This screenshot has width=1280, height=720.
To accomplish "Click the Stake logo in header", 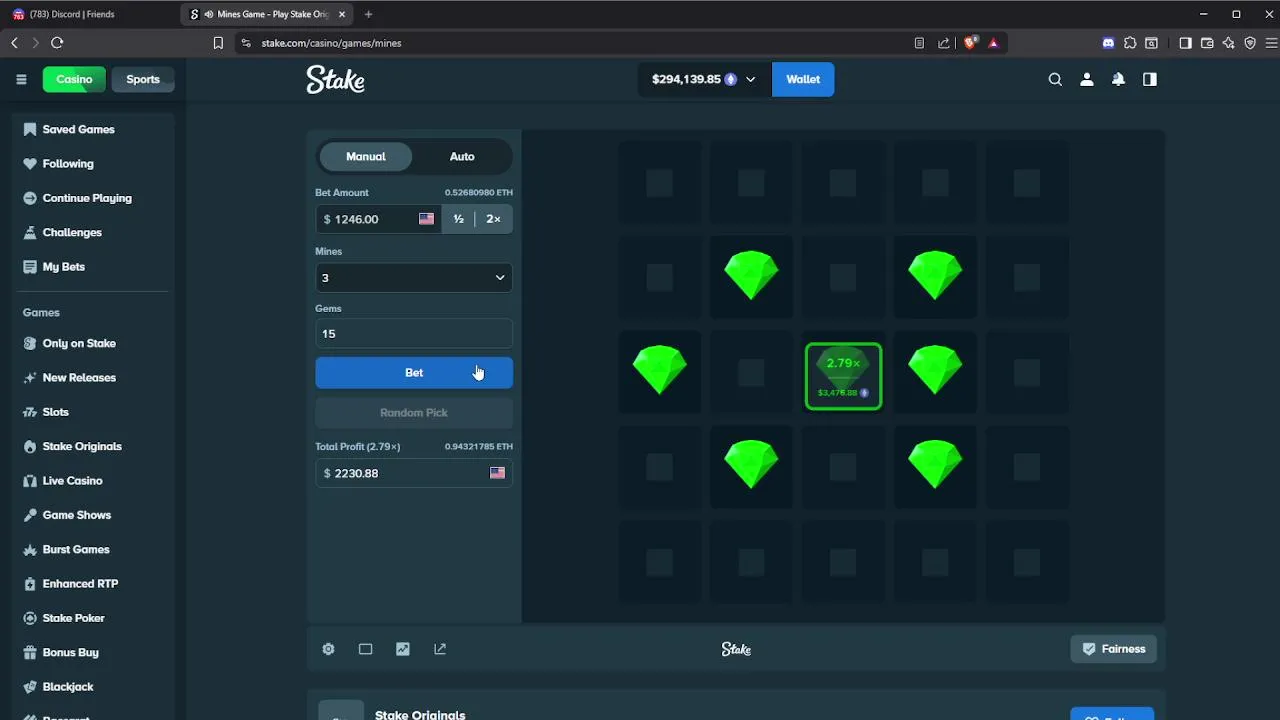I will (335, 79).
